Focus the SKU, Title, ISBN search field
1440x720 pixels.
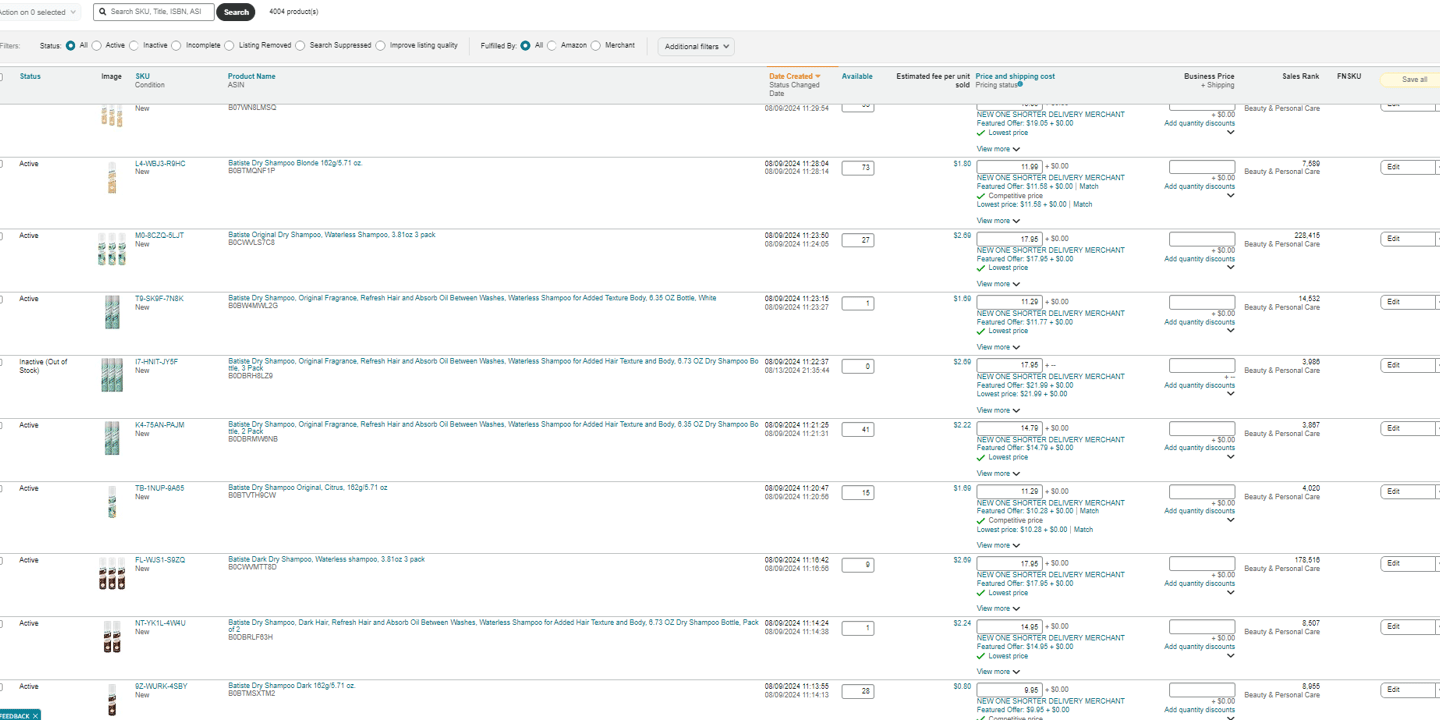(x=154, y=12)
